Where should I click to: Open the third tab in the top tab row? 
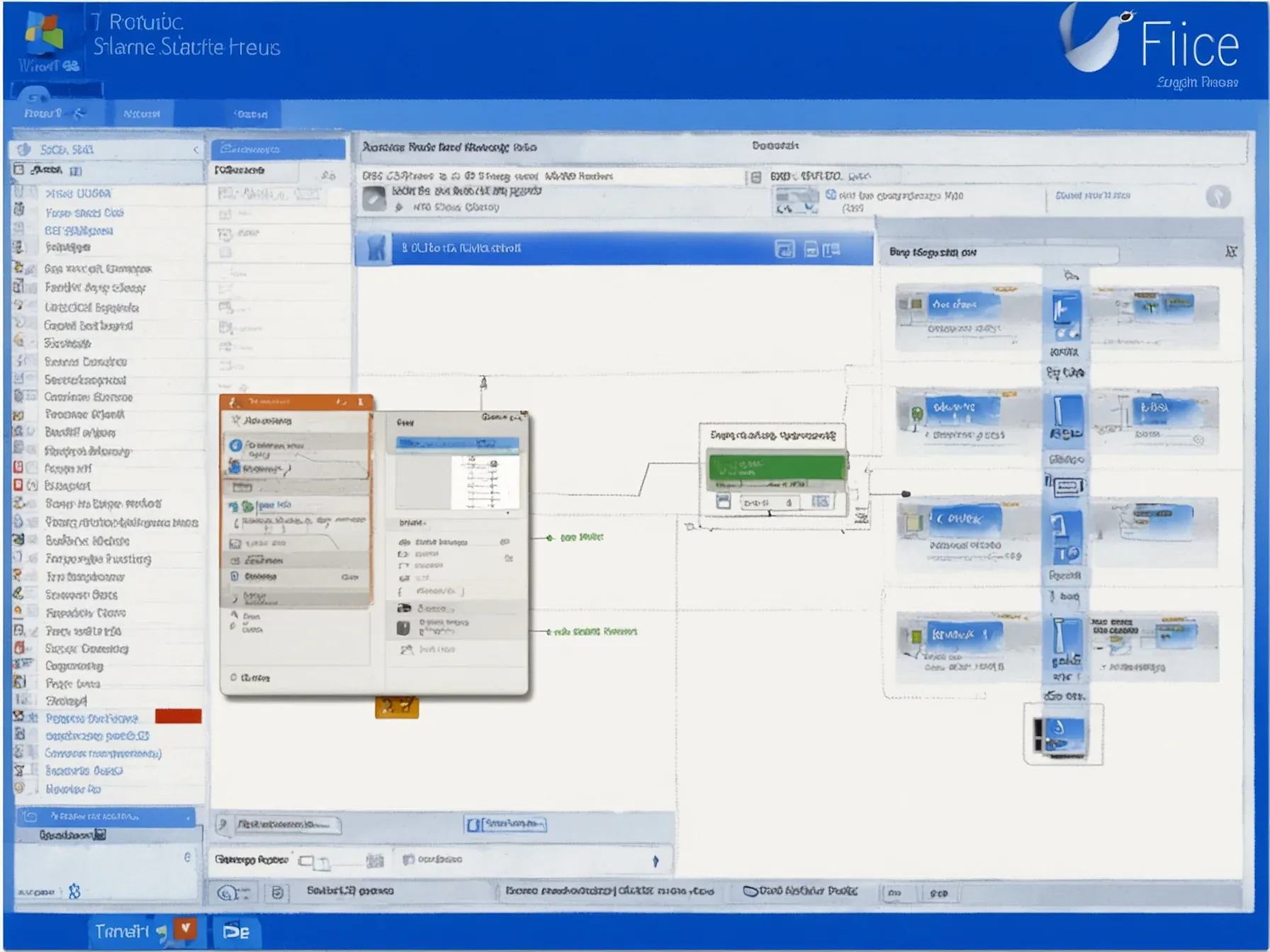[251, 114]
